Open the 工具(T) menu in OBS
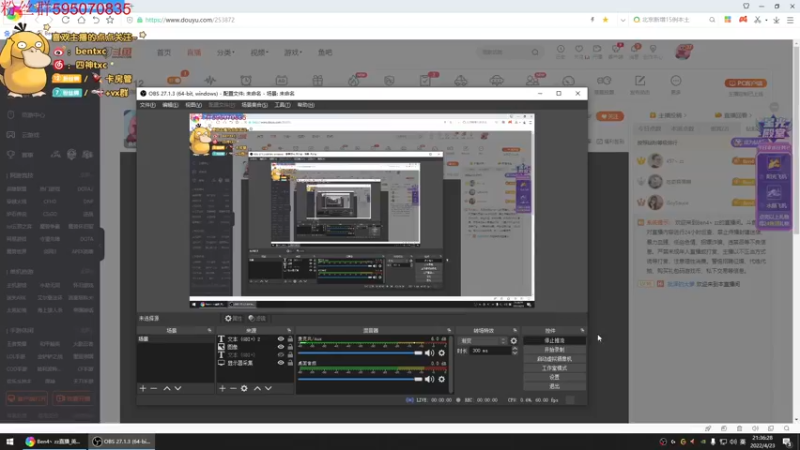The height and width of the screenshot is (450, 800). (282, 105)
